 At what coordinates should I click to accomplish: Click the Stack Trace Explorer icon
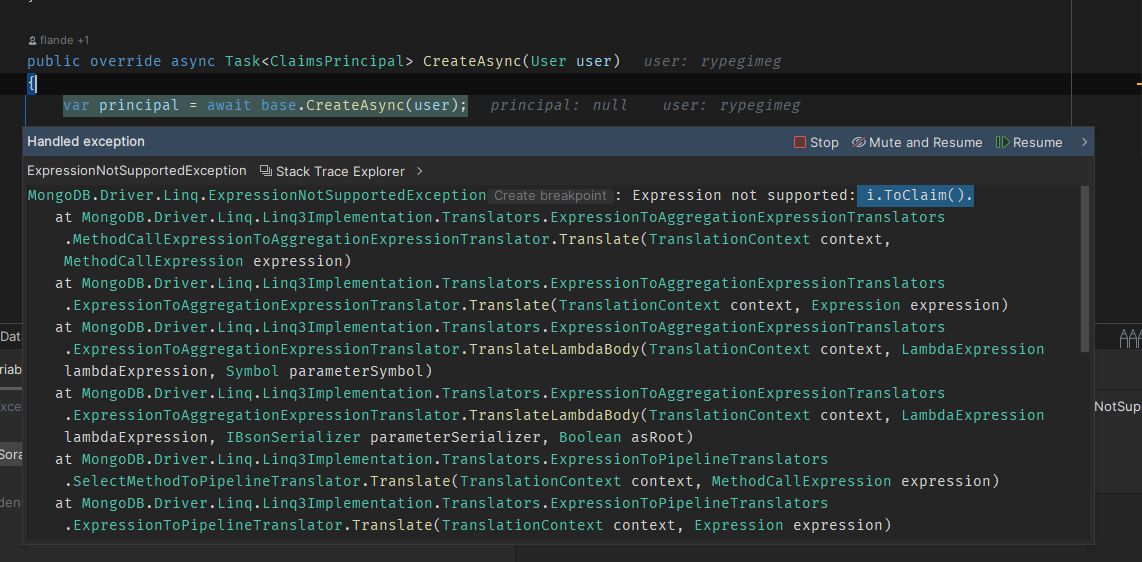coord(266,171)
